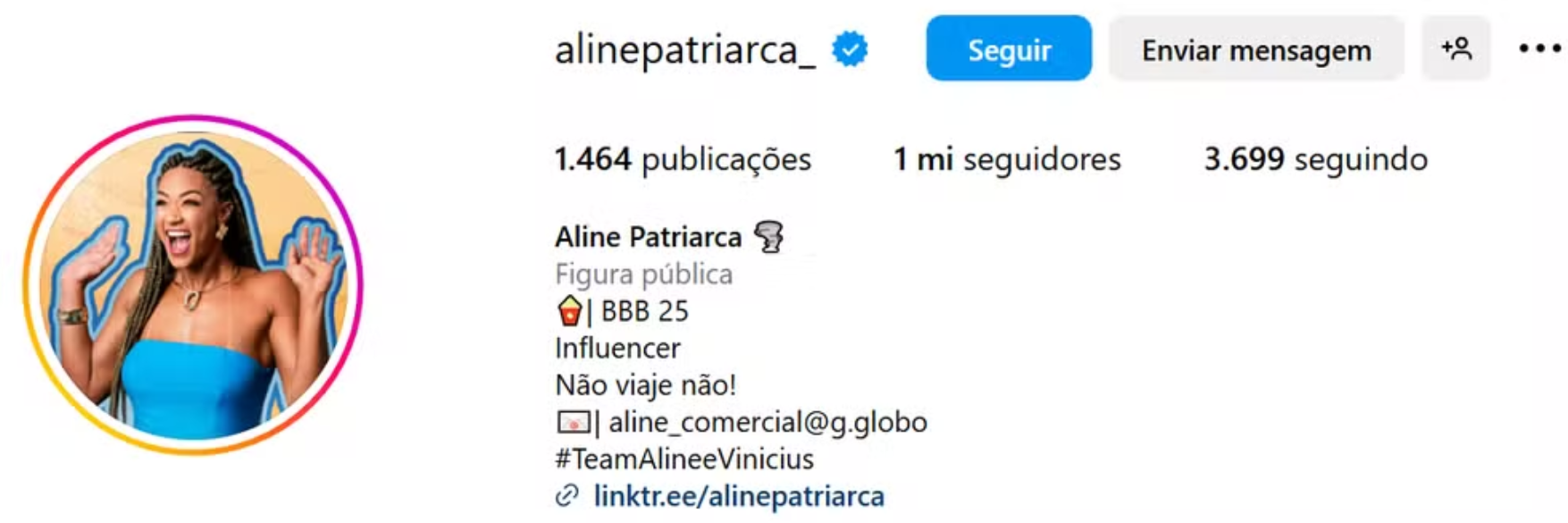
Task: Show similar accounts with the add-person icon
Action: click(x=1455, y=48)
